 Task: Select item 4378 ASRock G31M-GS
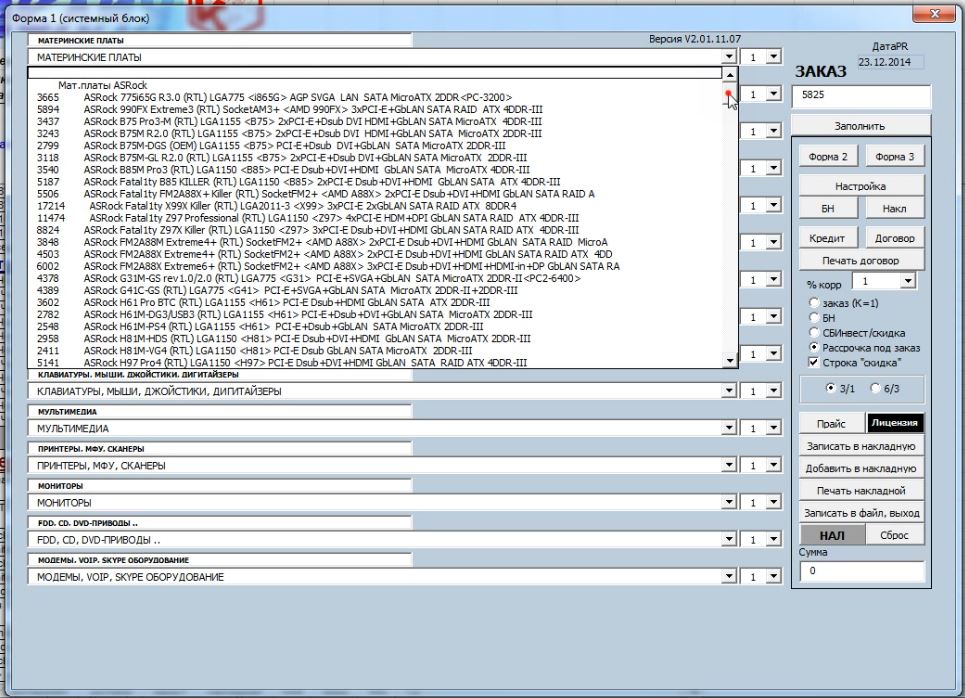coord(374,278)
